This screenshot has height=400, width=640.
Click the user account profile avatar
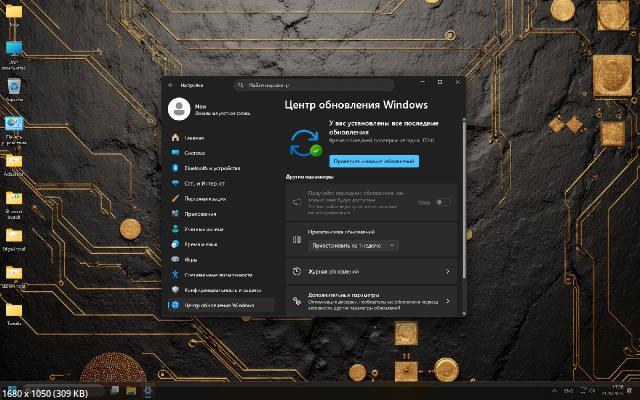(x=178, y=107)
